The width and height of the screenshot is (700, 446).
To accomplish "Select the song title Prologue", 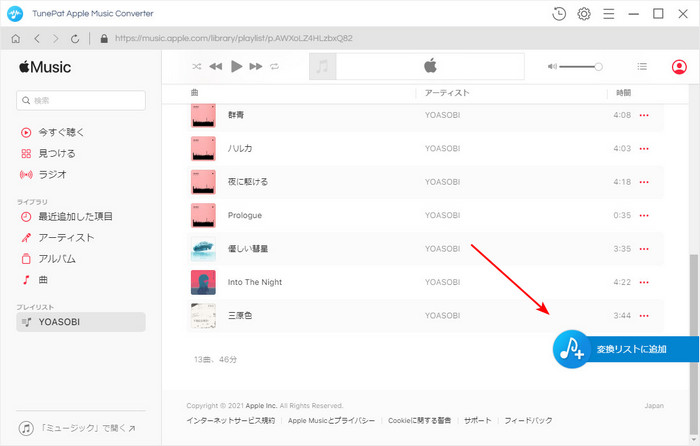I will (x=245, y=215).
